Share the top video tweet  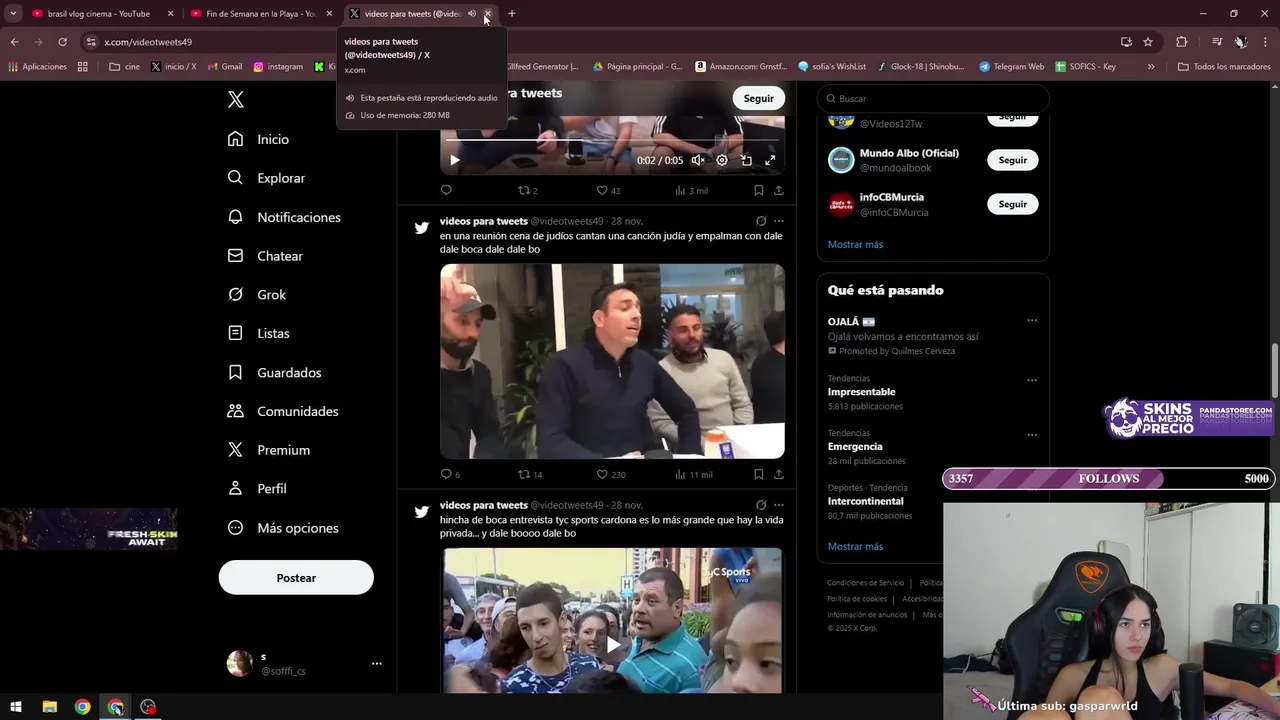click(x=779, y=190)
